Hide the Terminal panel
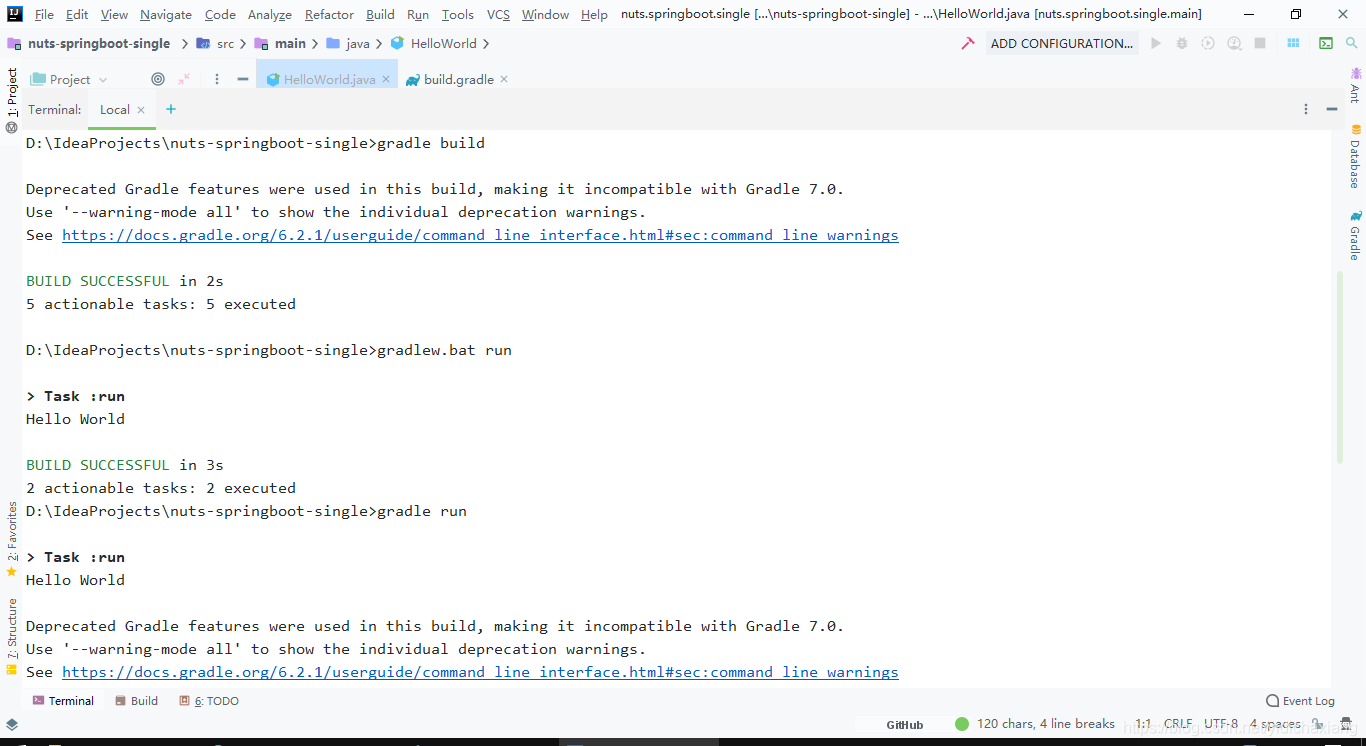Viewport: 1366px width, 746px height. tap(1332, 109)
